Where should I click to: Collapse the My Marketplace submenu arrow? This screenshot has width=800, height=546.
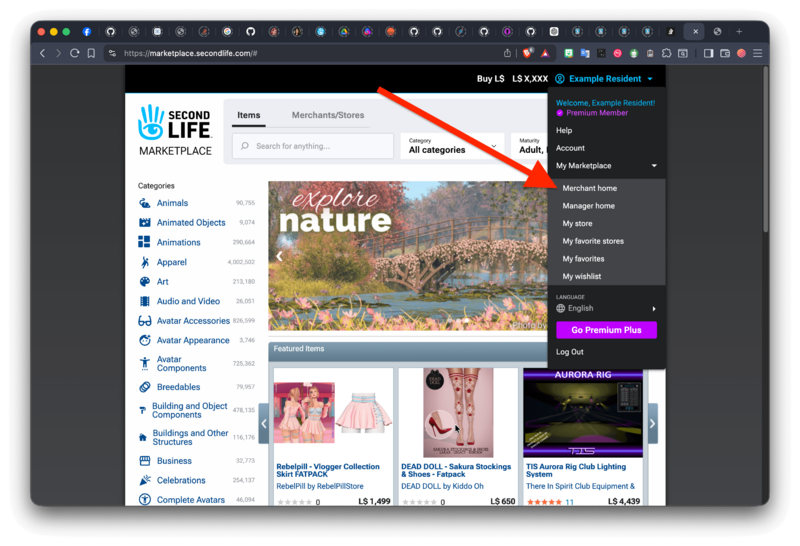tap(654, 166)
